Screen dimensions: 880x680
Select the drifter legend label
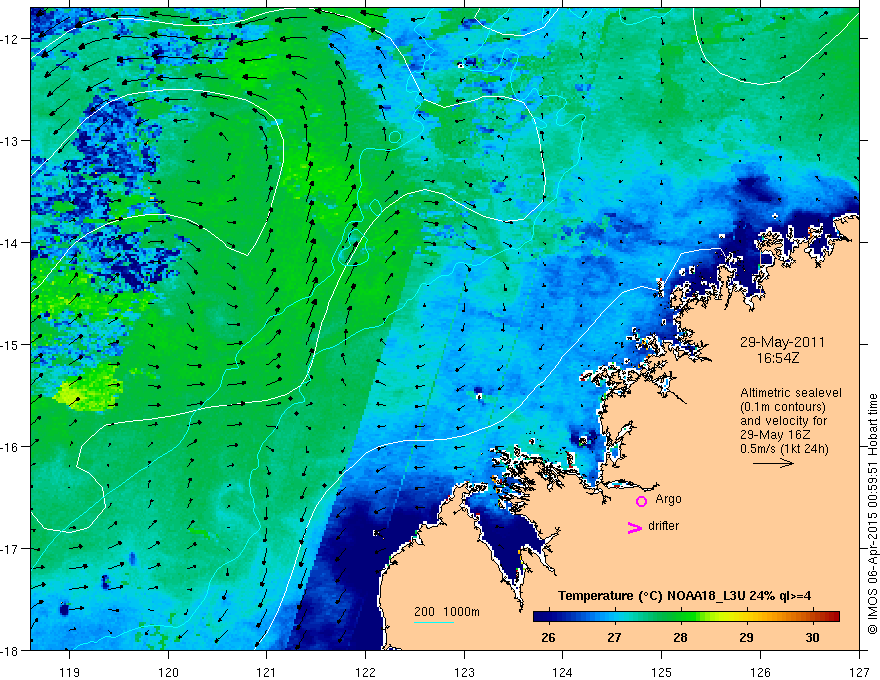663,526
